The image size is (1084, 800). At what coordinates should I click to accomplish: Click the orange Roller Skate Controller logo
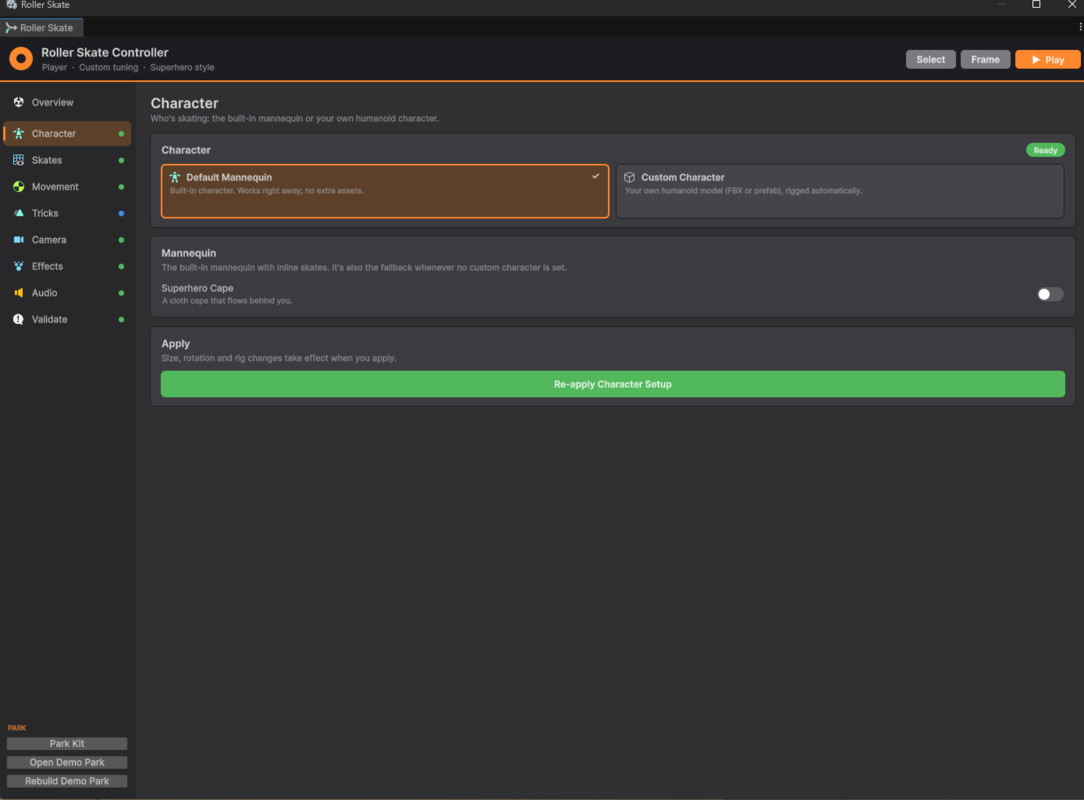(21, 59)
